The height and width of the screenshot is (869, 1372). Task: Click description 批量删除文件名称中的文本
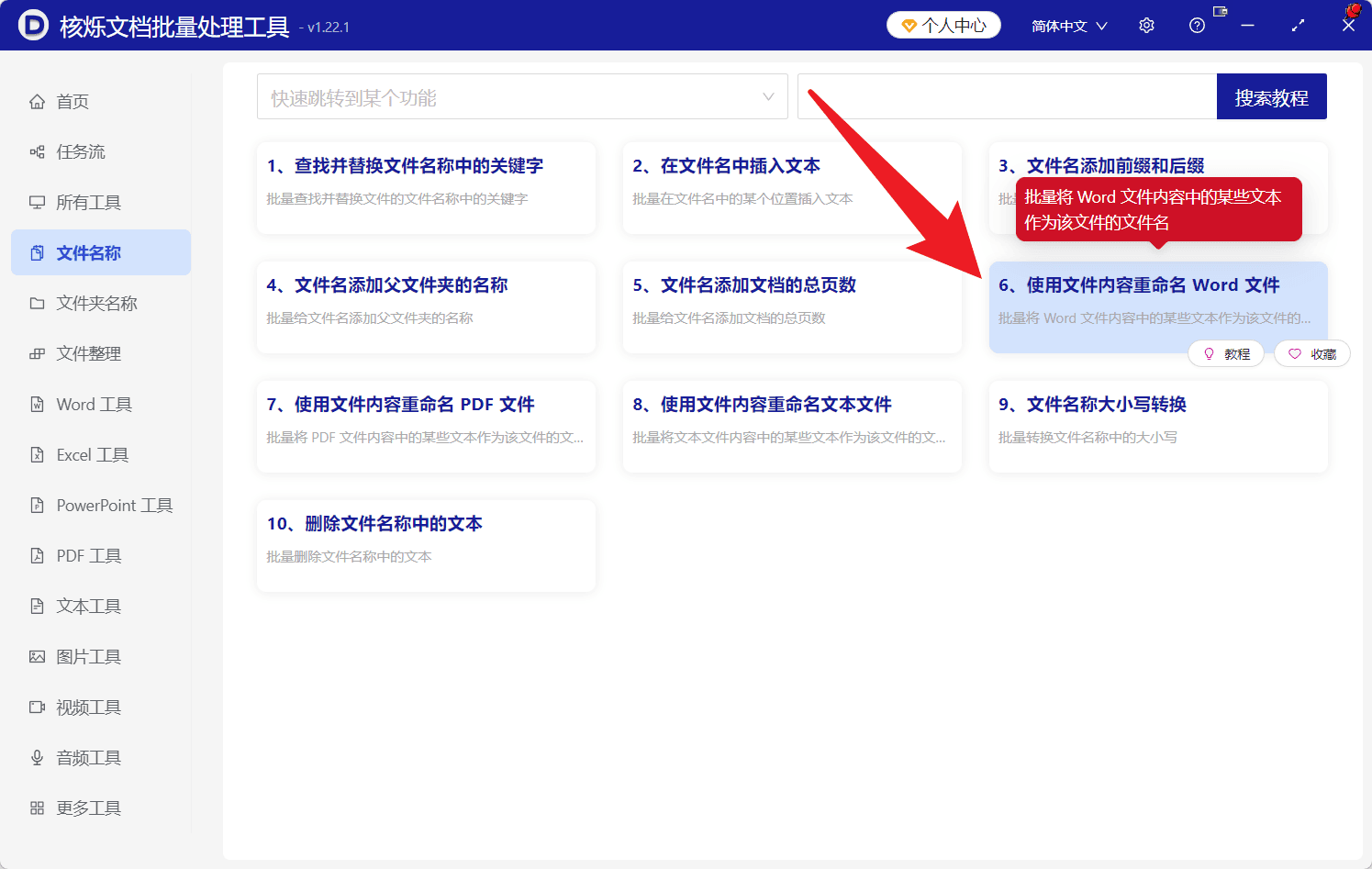[x=349, y=556]
